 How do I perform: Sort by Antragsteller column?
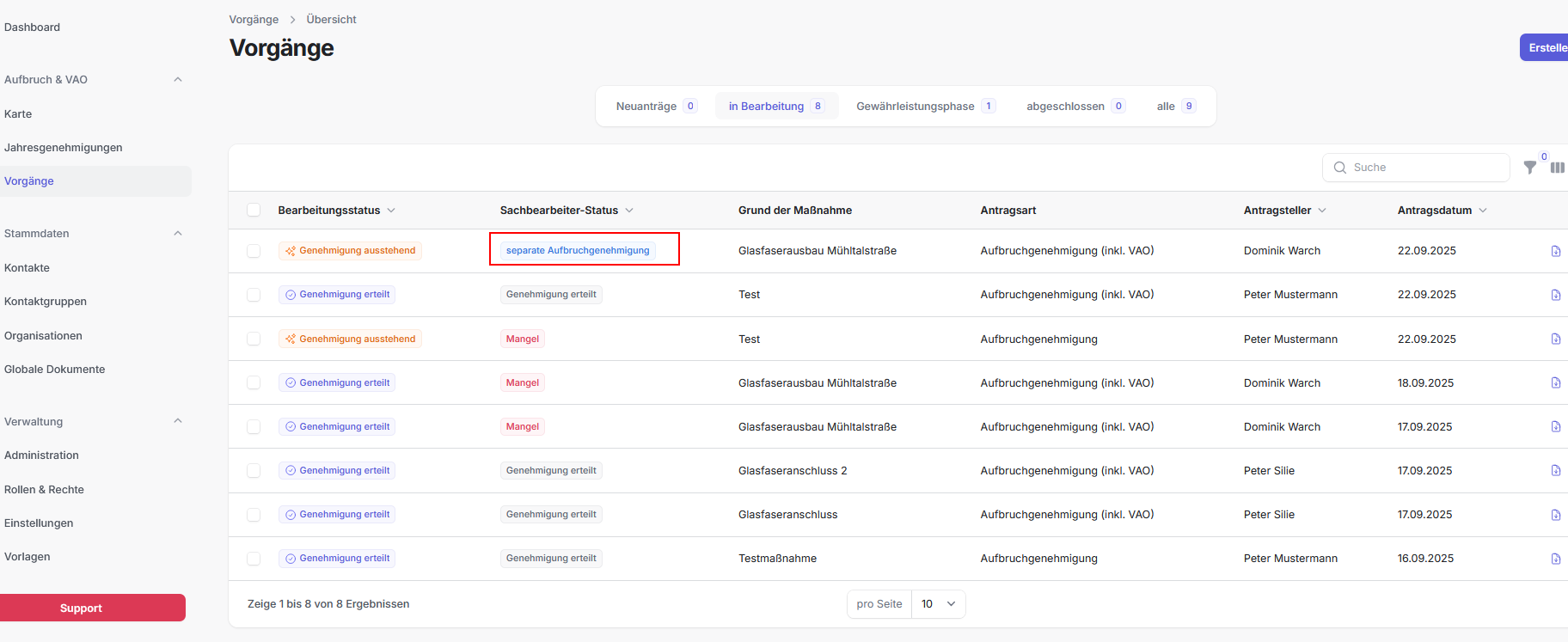tap(1284, 210)
